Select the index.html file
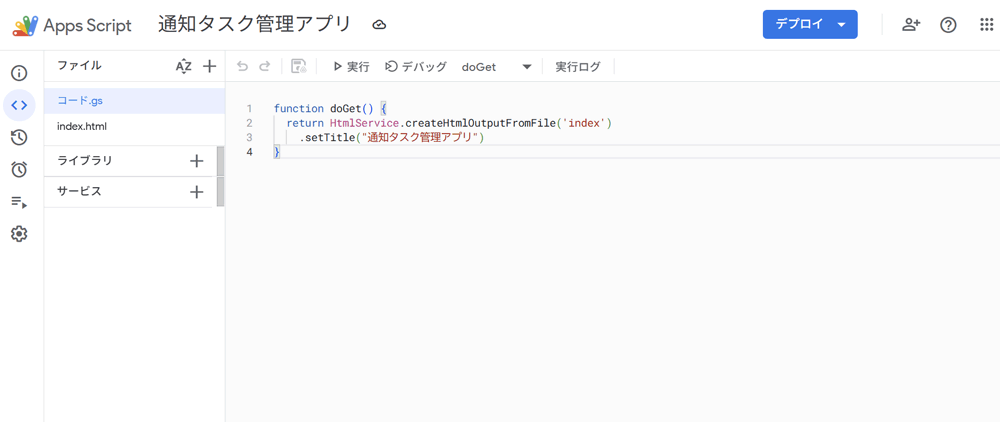Viewport: 1000px width, 422px height. click(x=82, y=127)
